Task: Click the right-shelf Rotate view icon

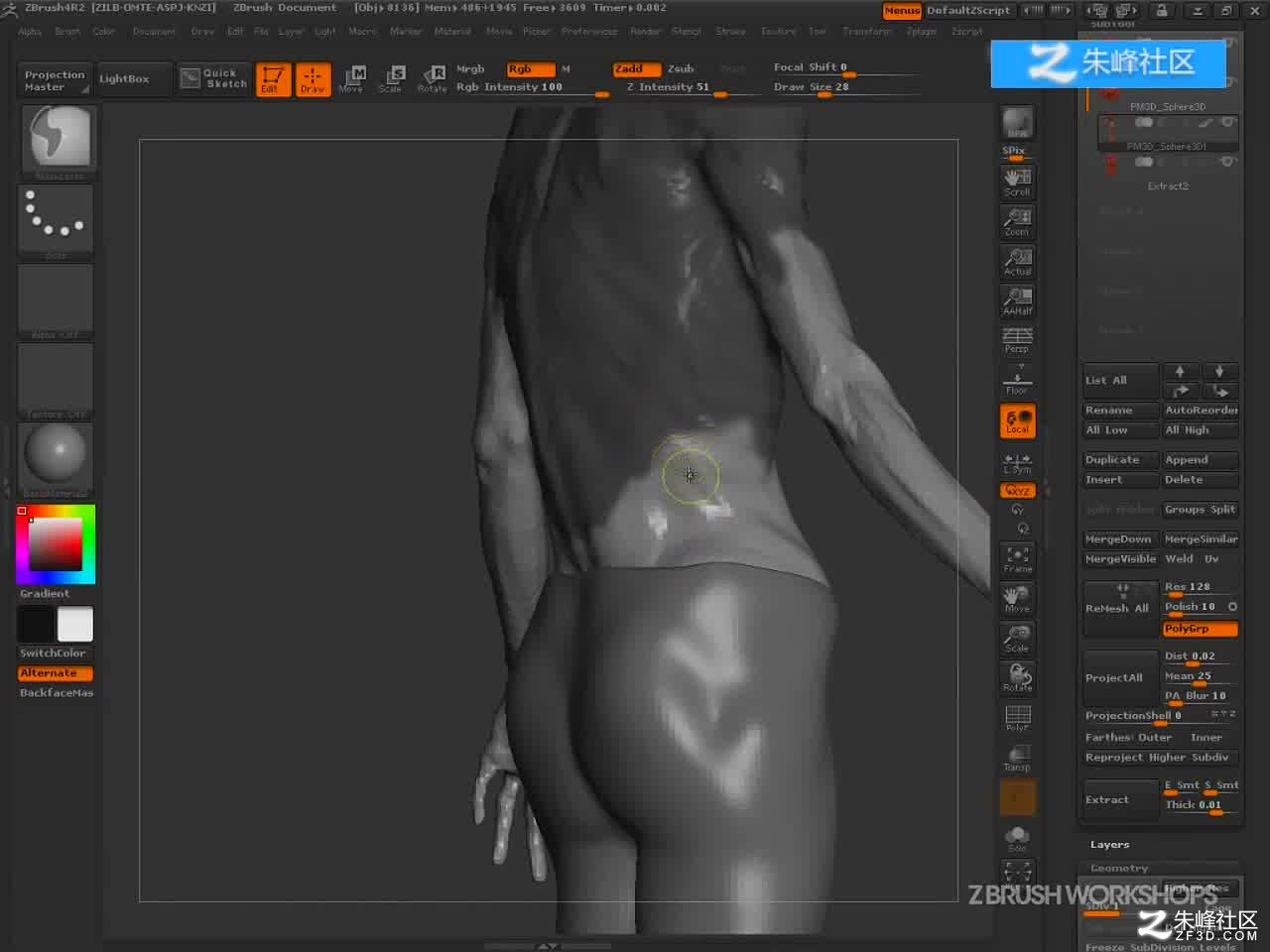Action: [x=1017, y=678]
